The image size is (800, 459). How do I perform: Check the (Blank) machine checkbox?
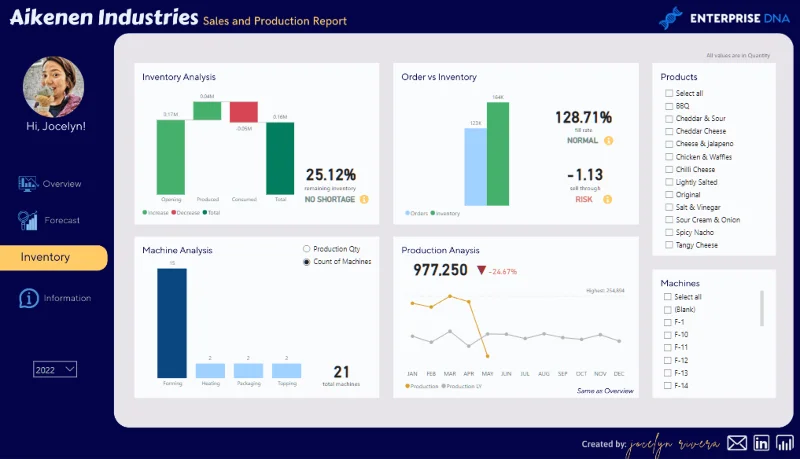(667, 310)
